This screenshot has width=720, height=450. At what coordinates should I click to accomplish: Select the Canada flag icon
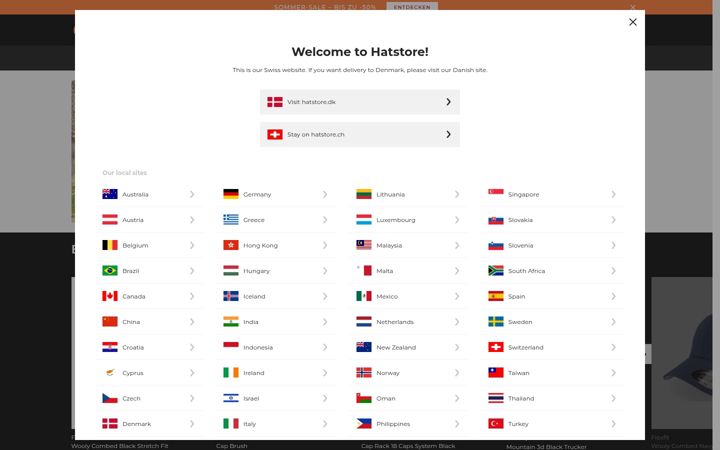click(x=110, y=296)
